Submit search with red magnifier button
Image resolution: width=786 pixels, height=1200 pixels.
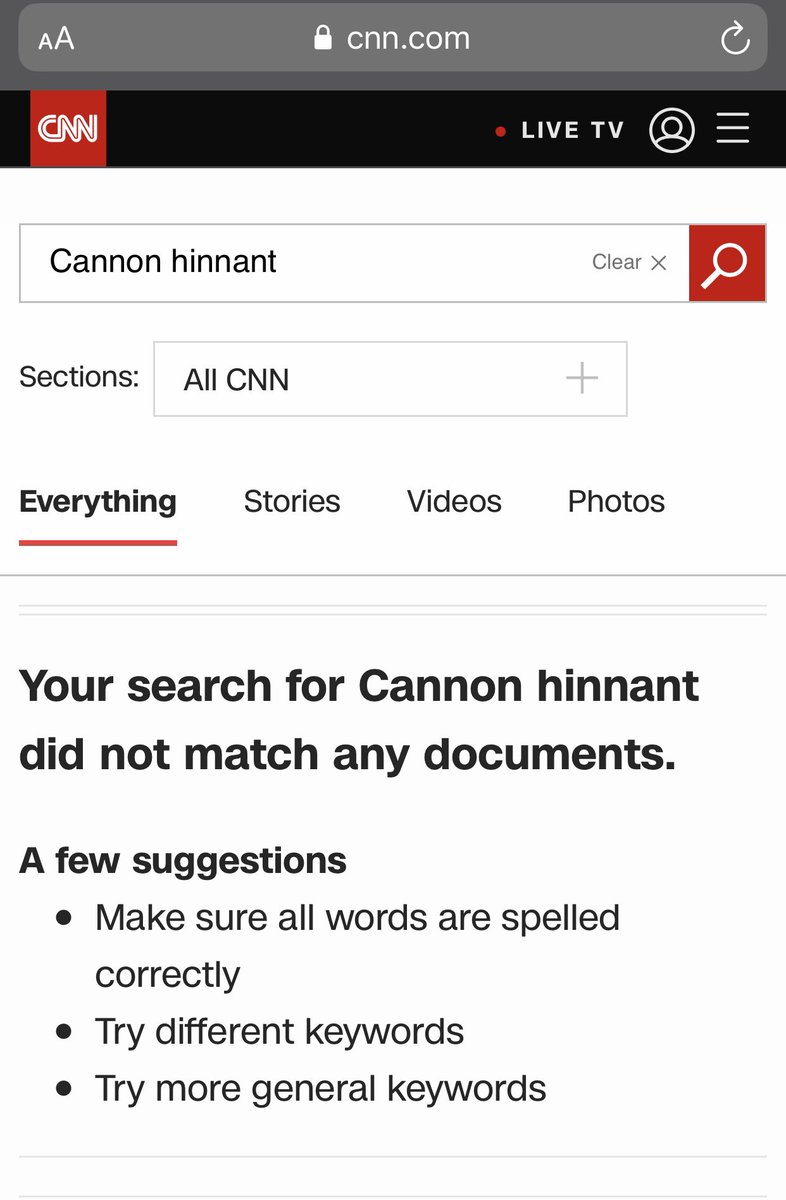pos(727,263)
